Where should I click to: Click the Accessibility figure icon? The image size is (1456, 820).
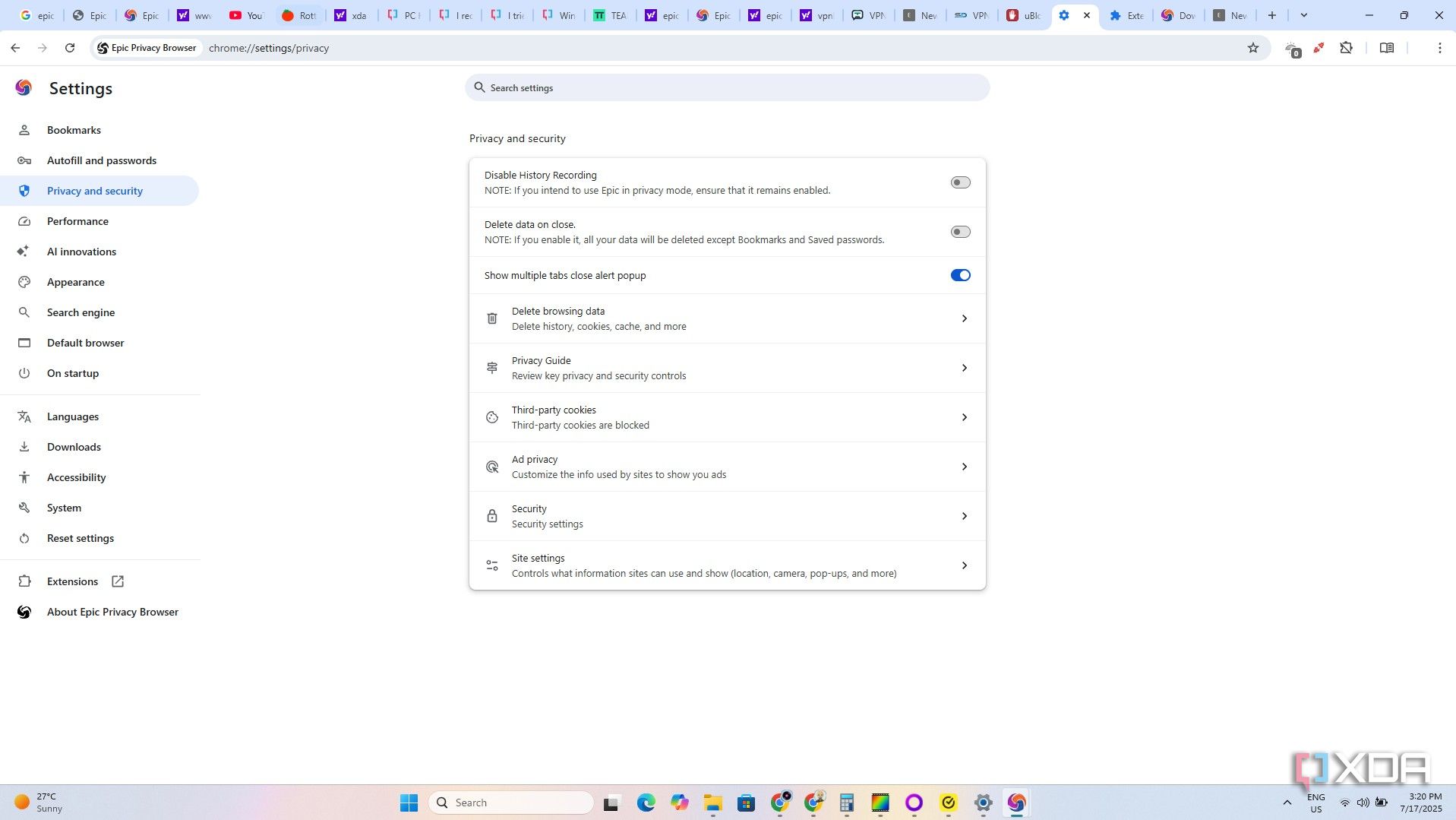[x=24, y=477]
